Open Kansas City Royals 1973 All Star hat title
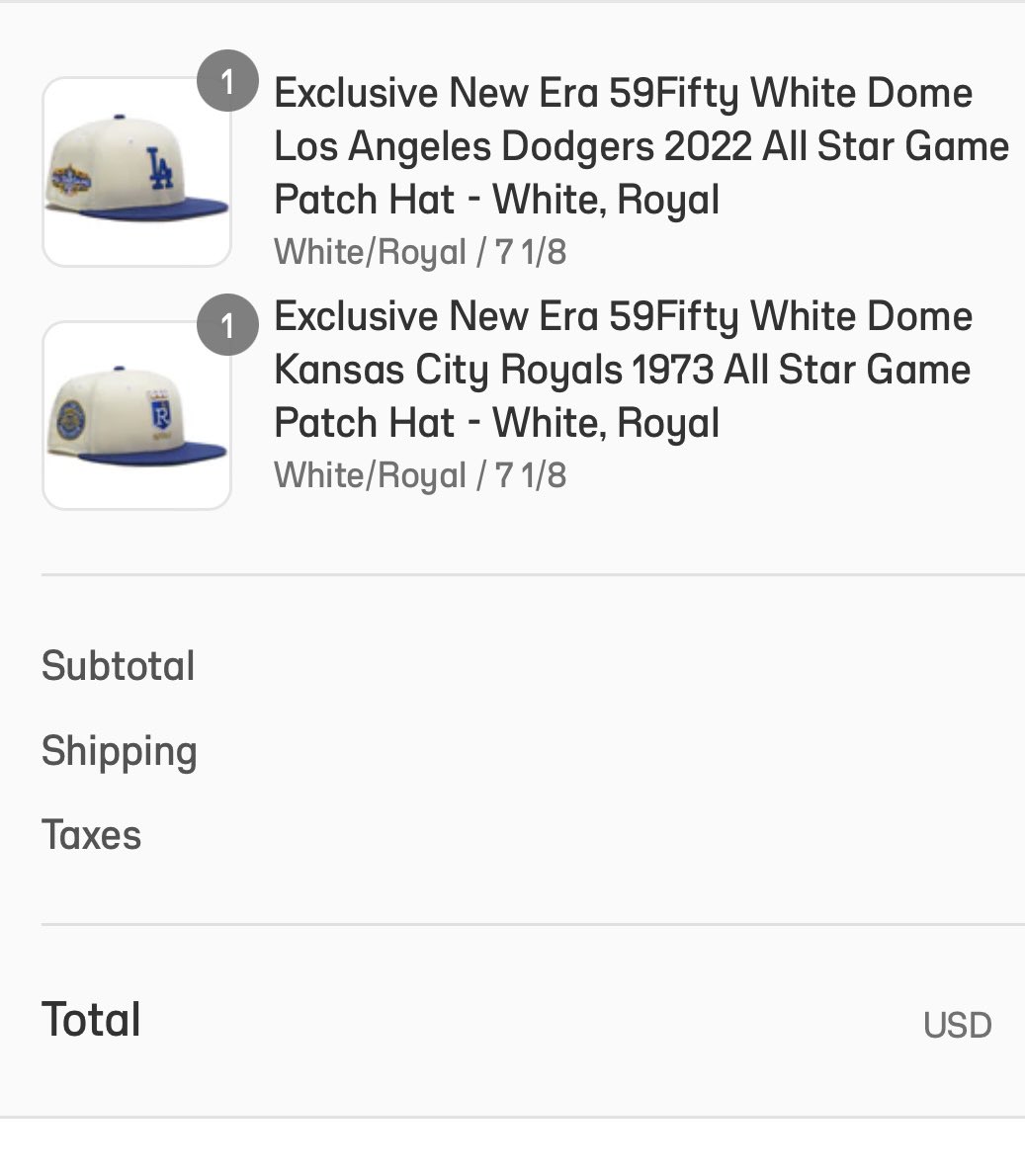Screen dimensions: 1025x1176 pos(623,370)
